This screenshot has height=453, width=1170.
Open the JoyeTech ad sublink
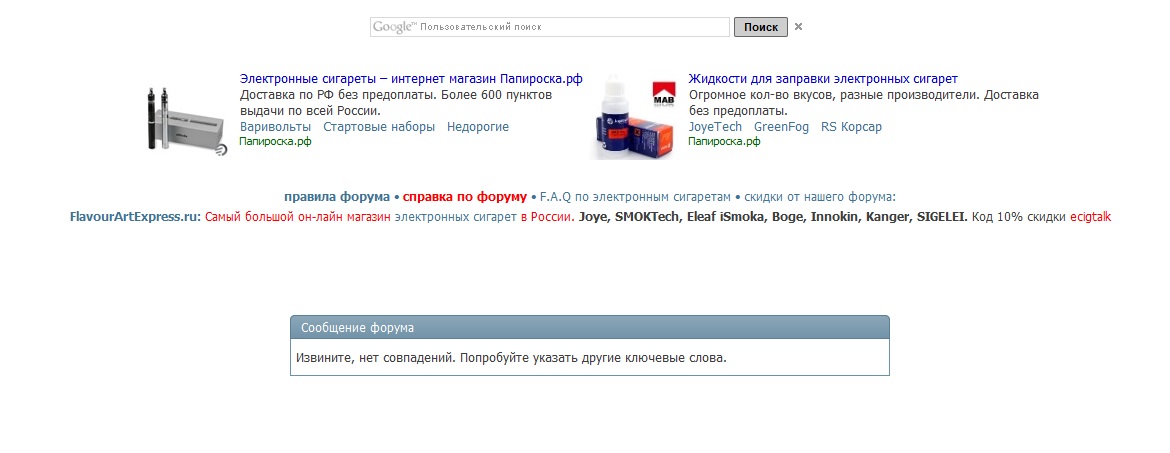(715, 127)
